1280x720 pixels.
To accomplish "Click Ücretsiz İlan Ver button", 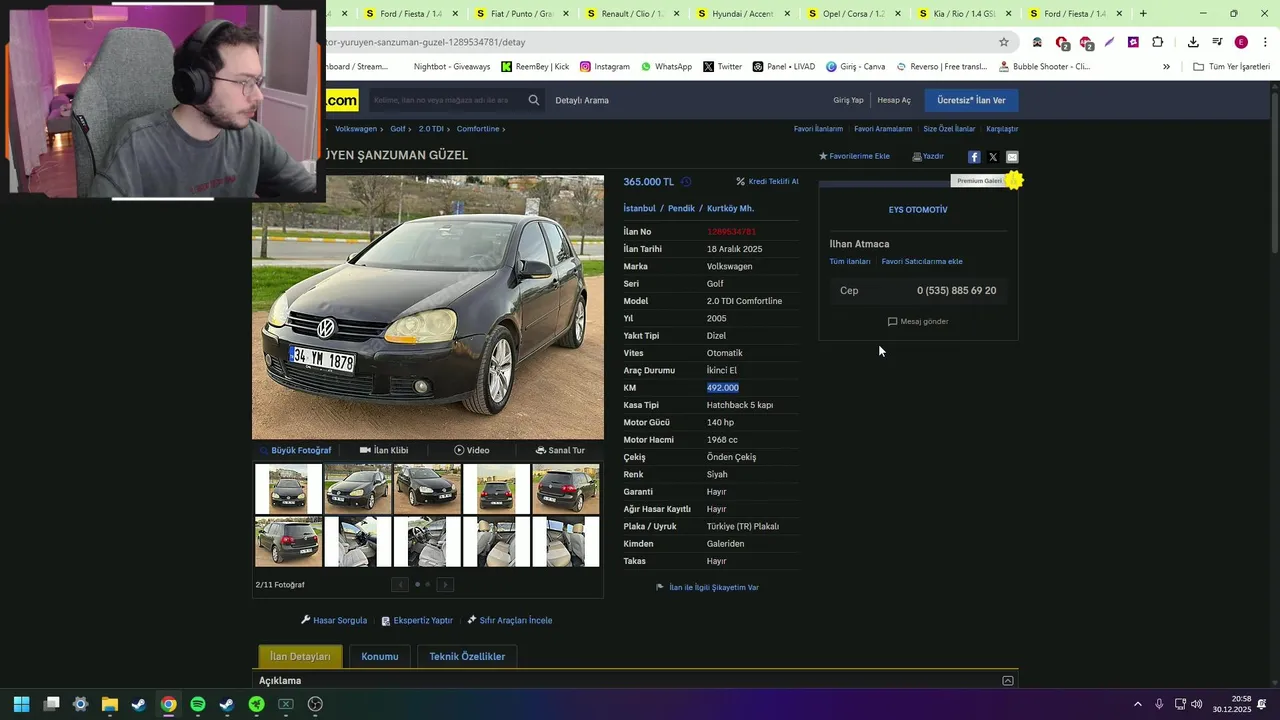I will 971,100.
